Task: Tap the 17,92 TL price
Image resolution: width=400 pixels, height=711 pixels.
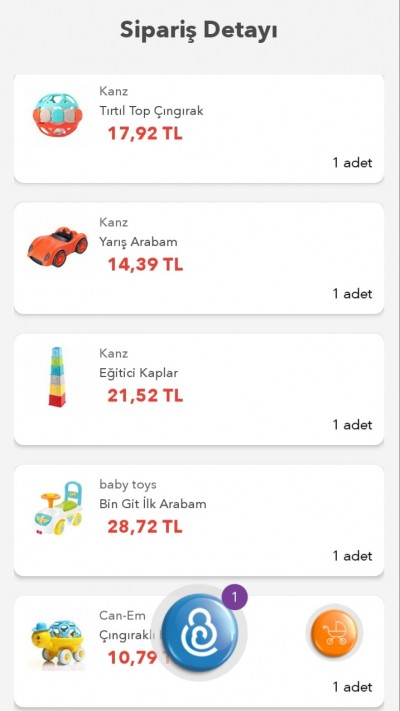Action: 145,134
